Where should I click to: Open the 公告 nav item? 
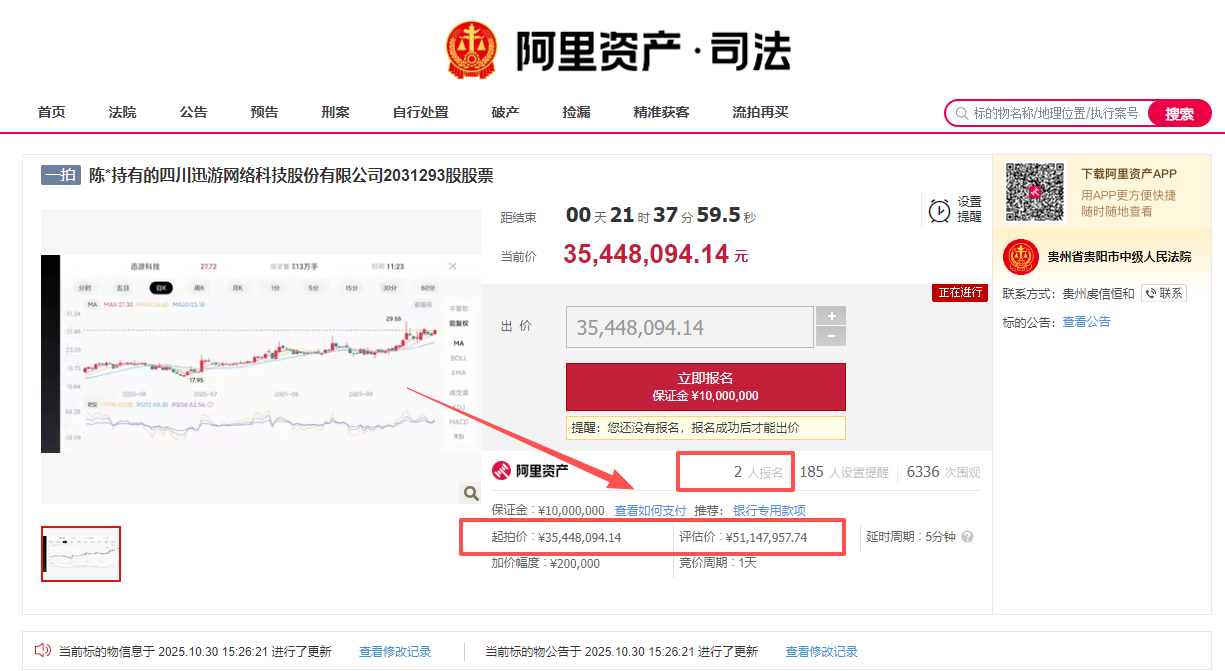click(194, 112)
